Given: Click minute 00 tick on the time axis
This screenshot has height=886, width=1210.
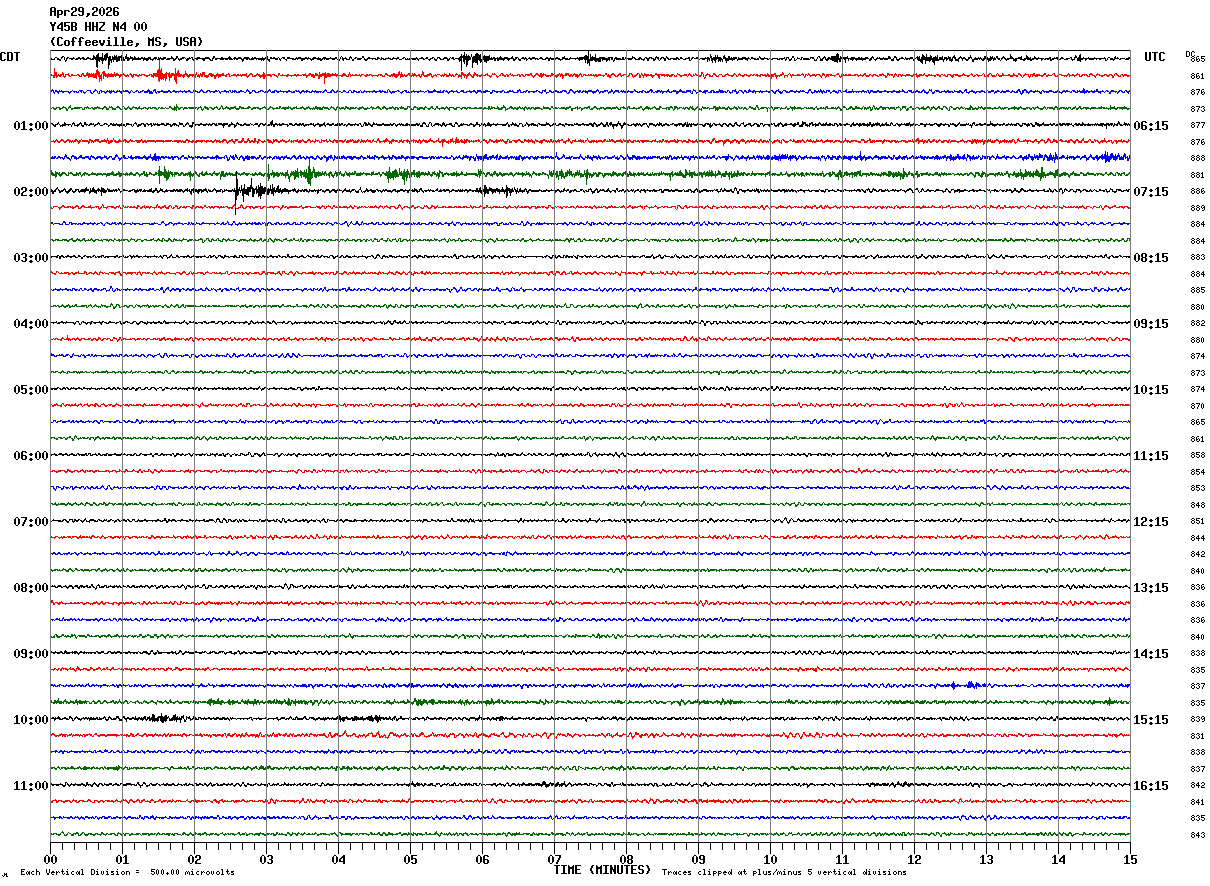Looking at the screenshot, I should pos(50,859).
